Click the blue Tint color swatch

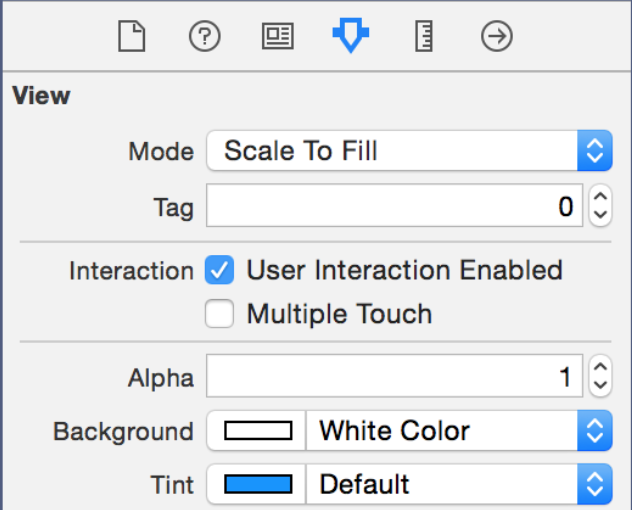tap(258, 484)
